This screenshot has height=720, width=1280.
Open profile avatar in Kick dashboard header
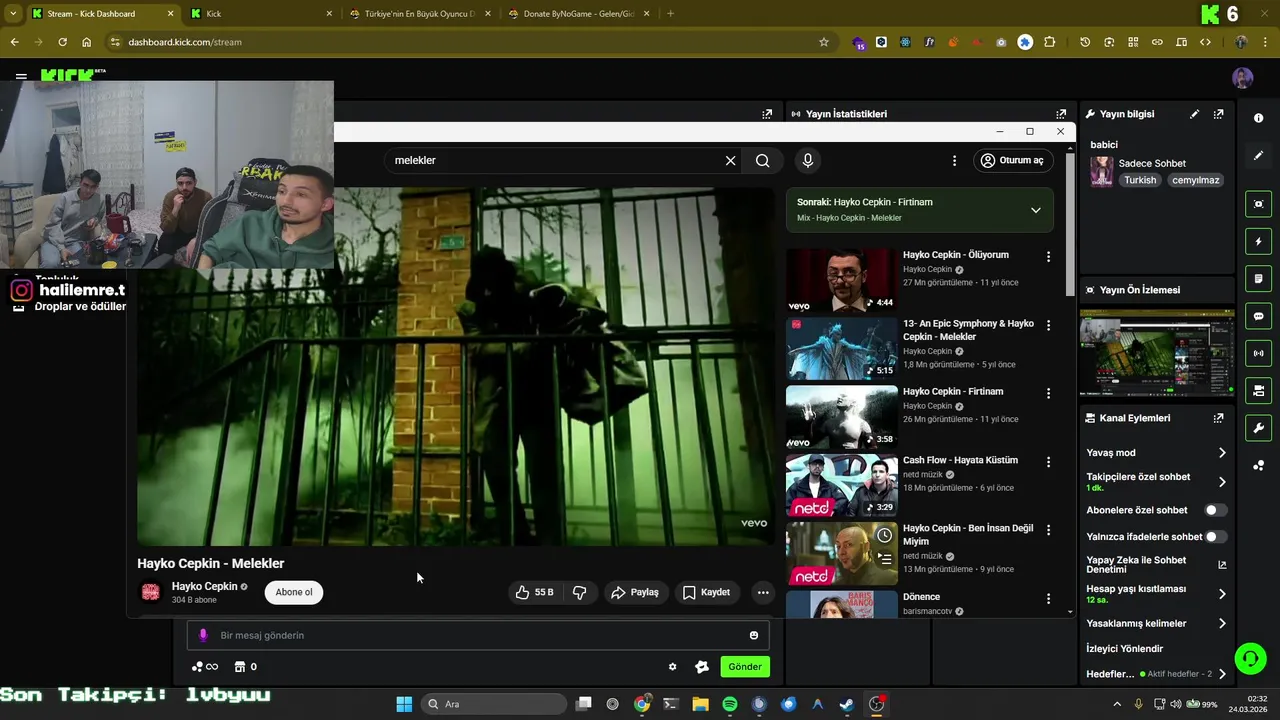pyautogui.click(x=1242, y=78)
